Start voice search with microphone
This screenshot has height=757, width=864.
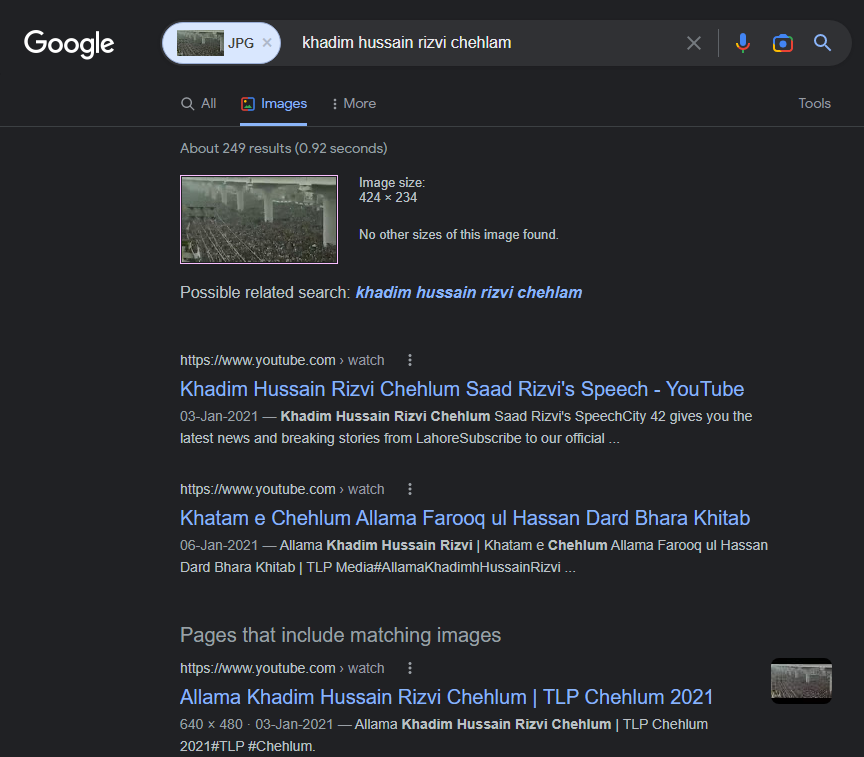(x=742, y=42)
